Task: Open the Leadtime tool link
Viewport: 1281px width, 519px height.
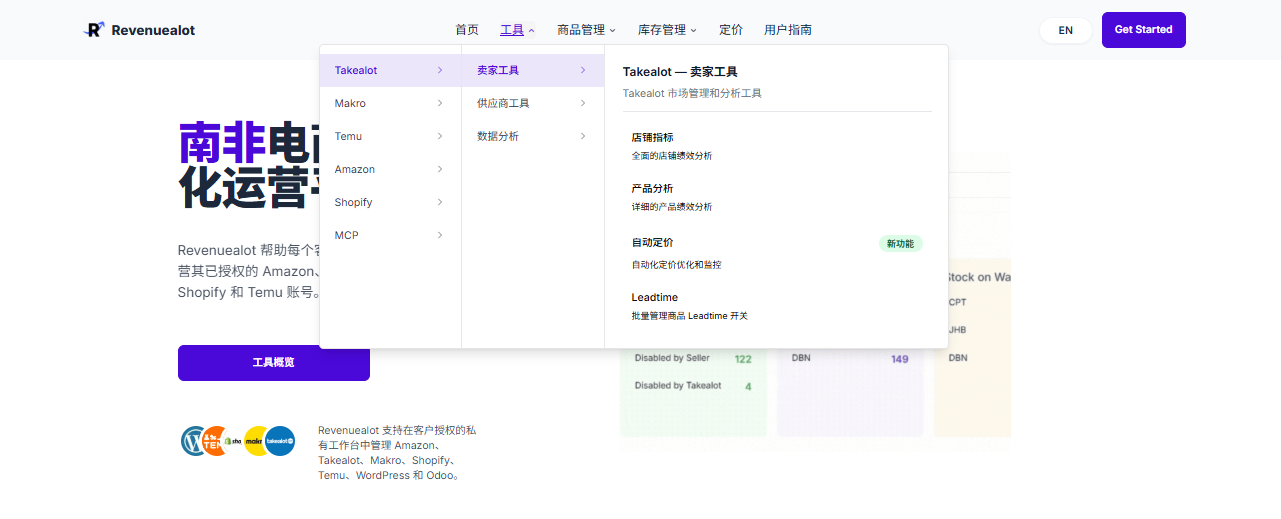Action: click(x=775, y=306)
